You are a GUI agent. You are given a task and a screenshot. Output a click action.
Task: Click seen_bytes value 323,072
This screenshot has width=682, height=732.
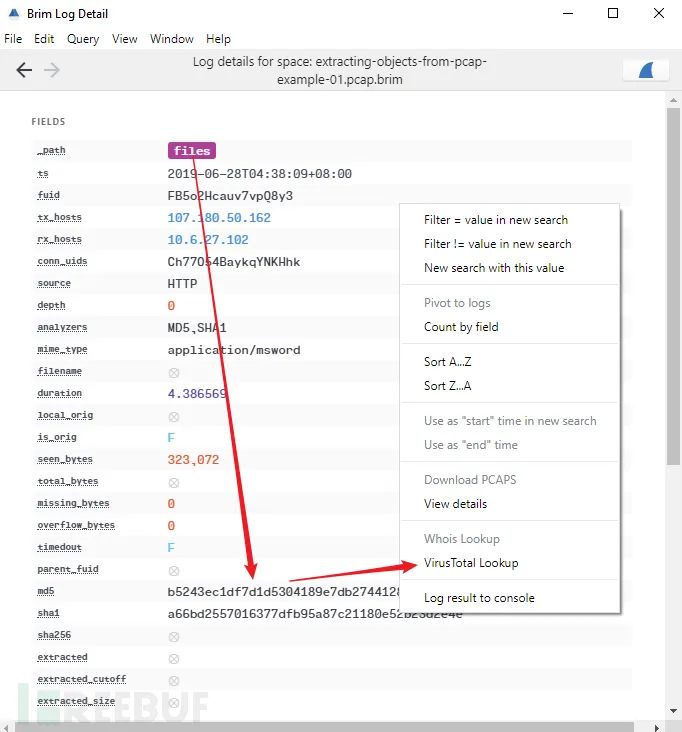point(193,460)
